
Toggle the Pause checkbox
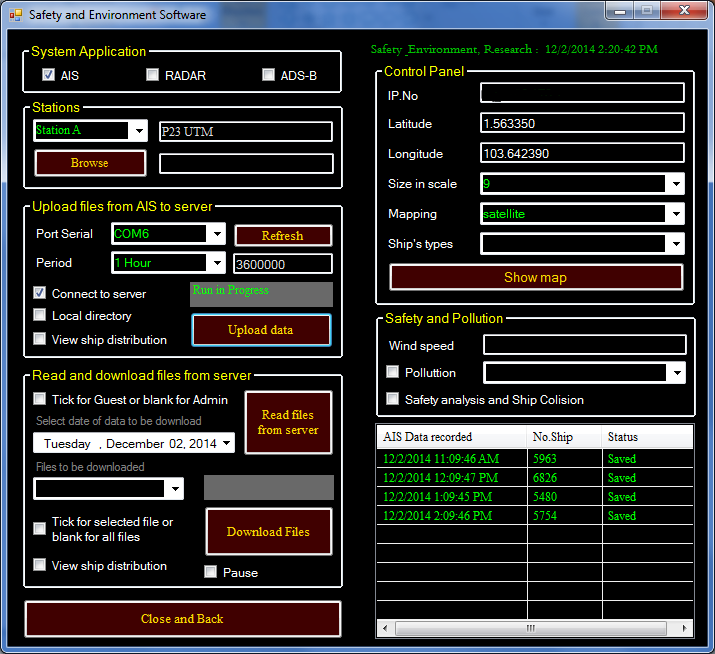pyautogui.click(x=211, y=572)
